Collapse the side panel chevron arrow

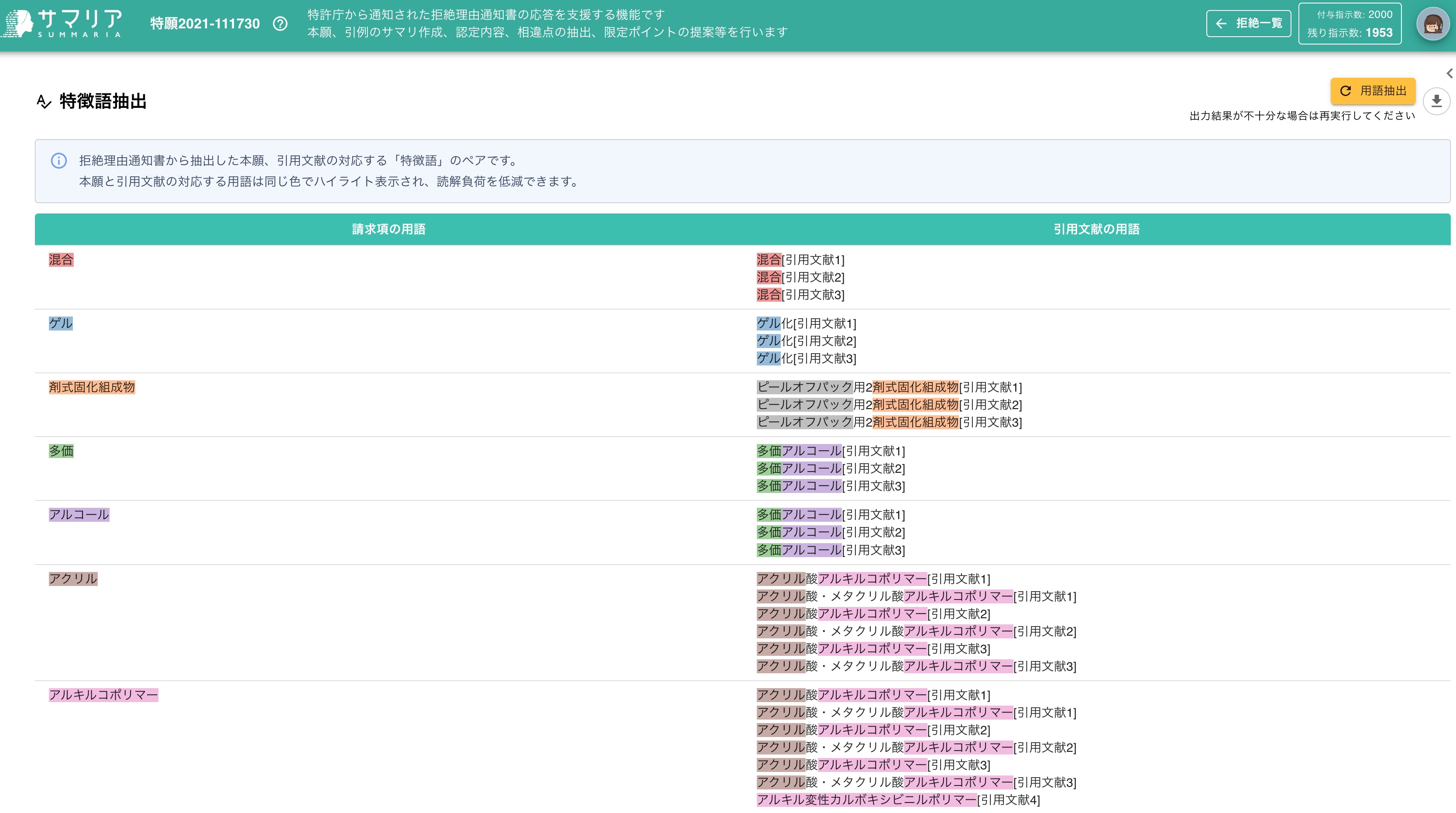(1449, 73)
